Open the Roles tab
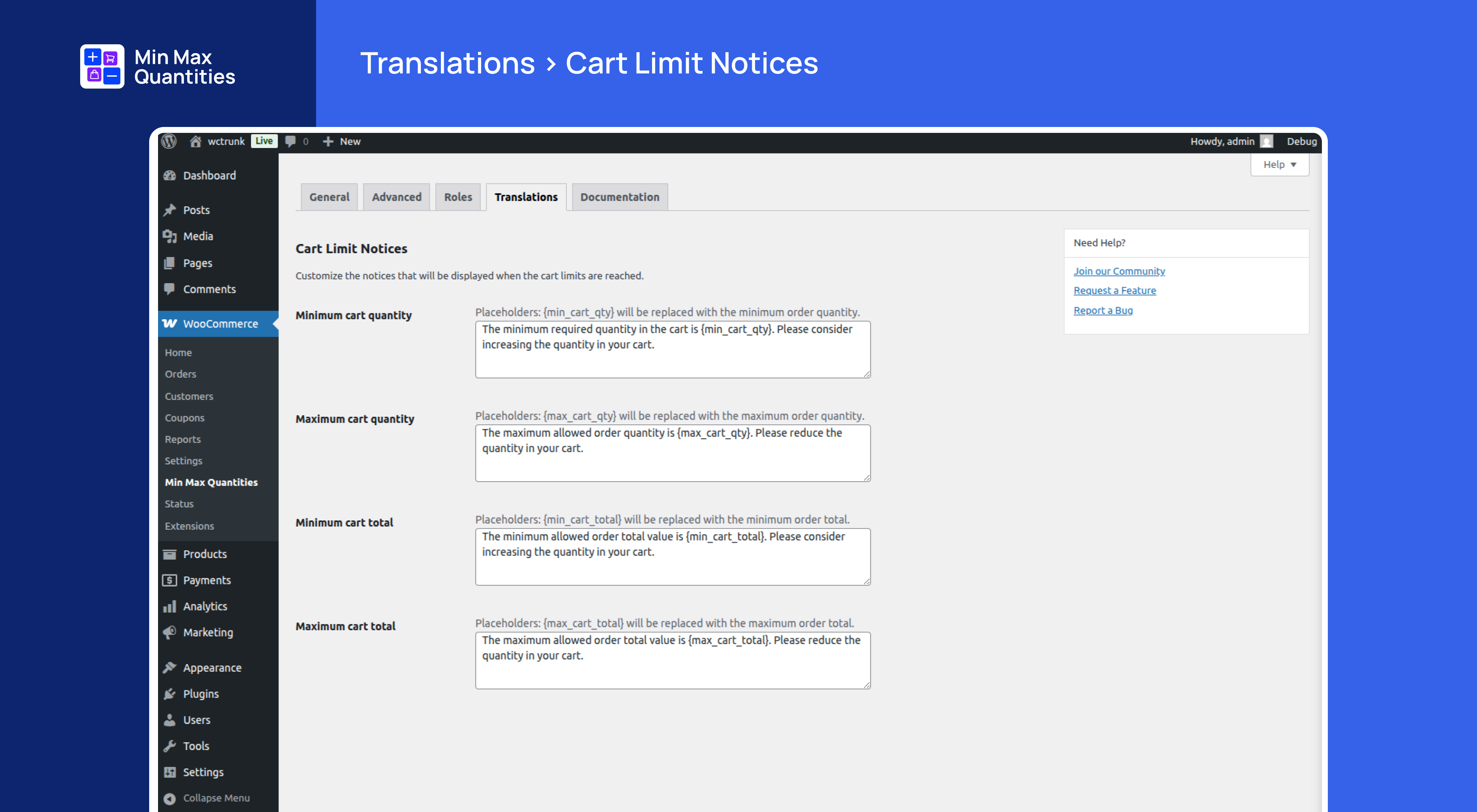The height and width of the screenshot is (812, 1477). (x=458, y=197)
